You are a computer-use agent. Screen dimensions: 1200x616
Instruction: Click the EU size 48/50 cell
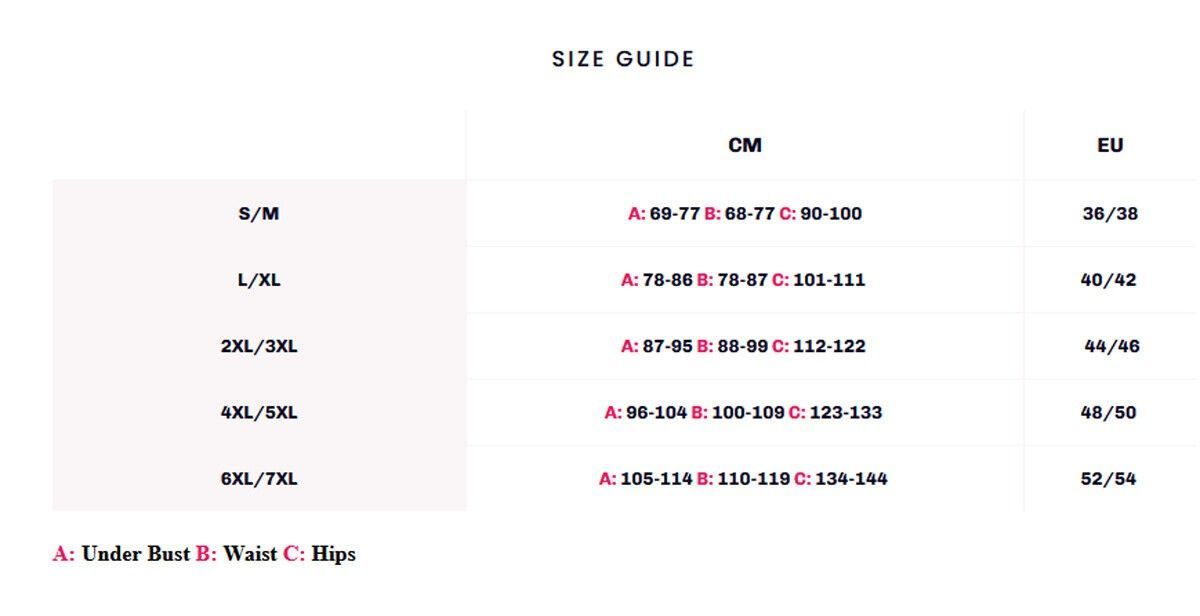point(1108,412)
